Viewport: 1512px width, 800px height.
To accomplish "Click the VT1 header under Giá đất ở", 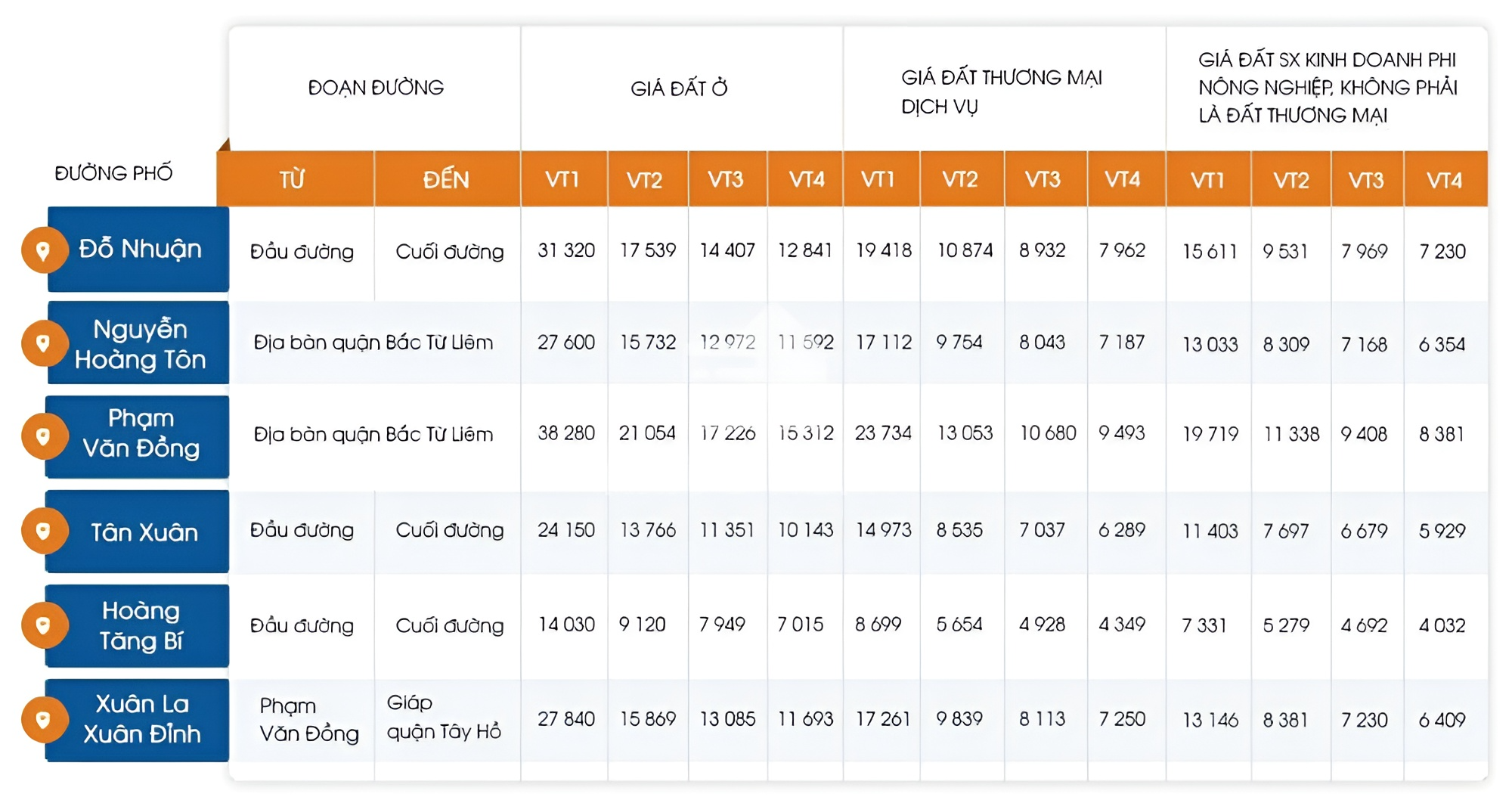I will pos(562,180).
